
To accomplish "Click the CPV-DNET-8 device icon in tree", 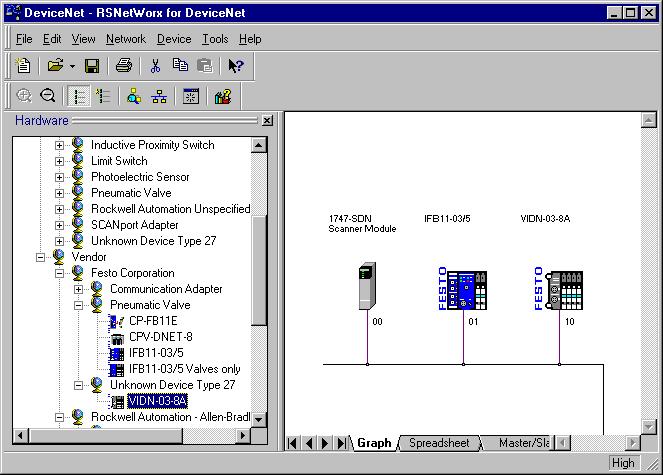I will point(117,338).
